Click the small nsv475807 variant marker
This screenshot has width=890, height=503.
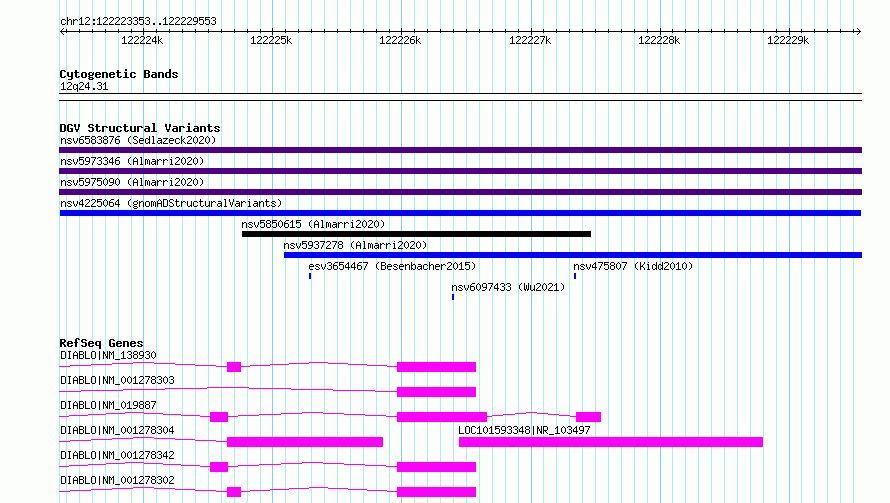pyautogui.click(x=575, y=276)
